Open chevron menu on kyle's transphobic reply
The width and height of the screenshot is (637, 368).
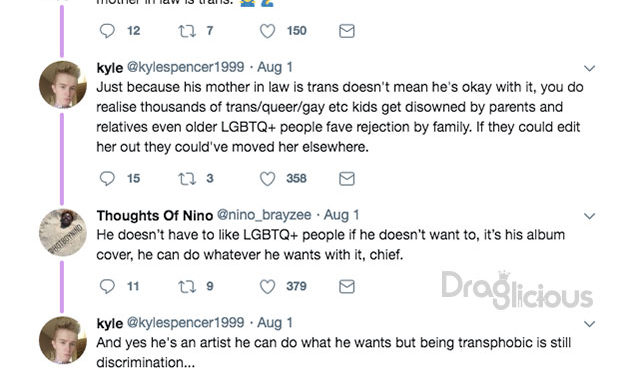click(589, 324)
